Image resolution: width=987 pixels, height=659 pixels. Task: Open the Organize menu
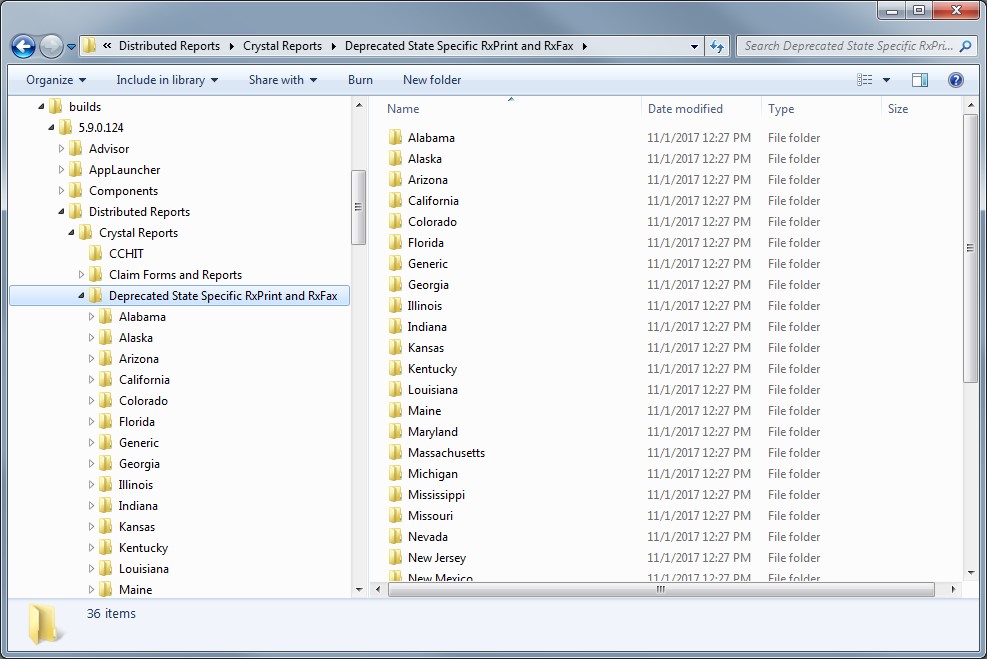pyautogui.click(x=55, y=79)
